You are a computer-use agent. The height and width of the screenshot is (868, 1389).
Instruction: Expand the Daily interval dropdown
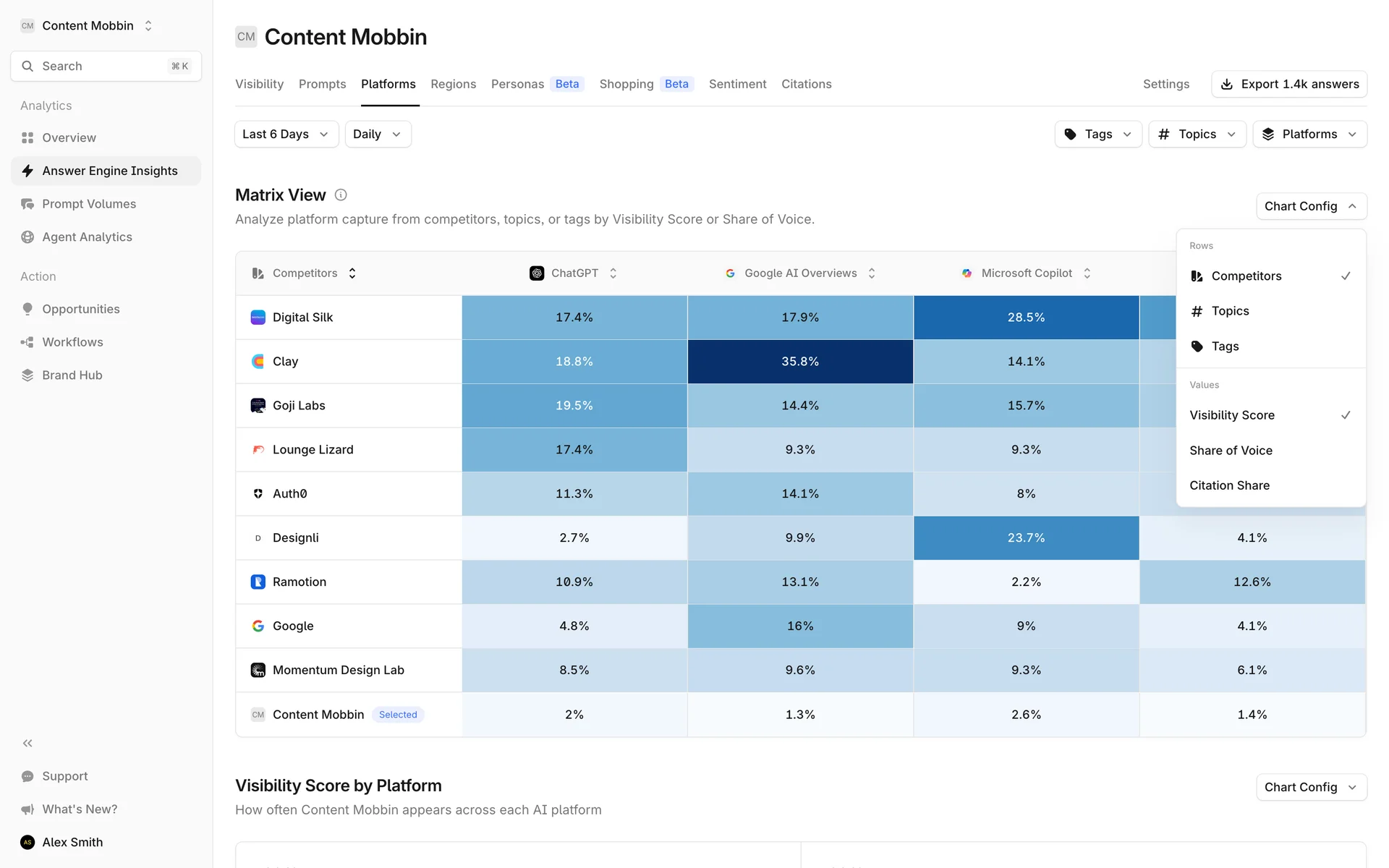point(377,134)
